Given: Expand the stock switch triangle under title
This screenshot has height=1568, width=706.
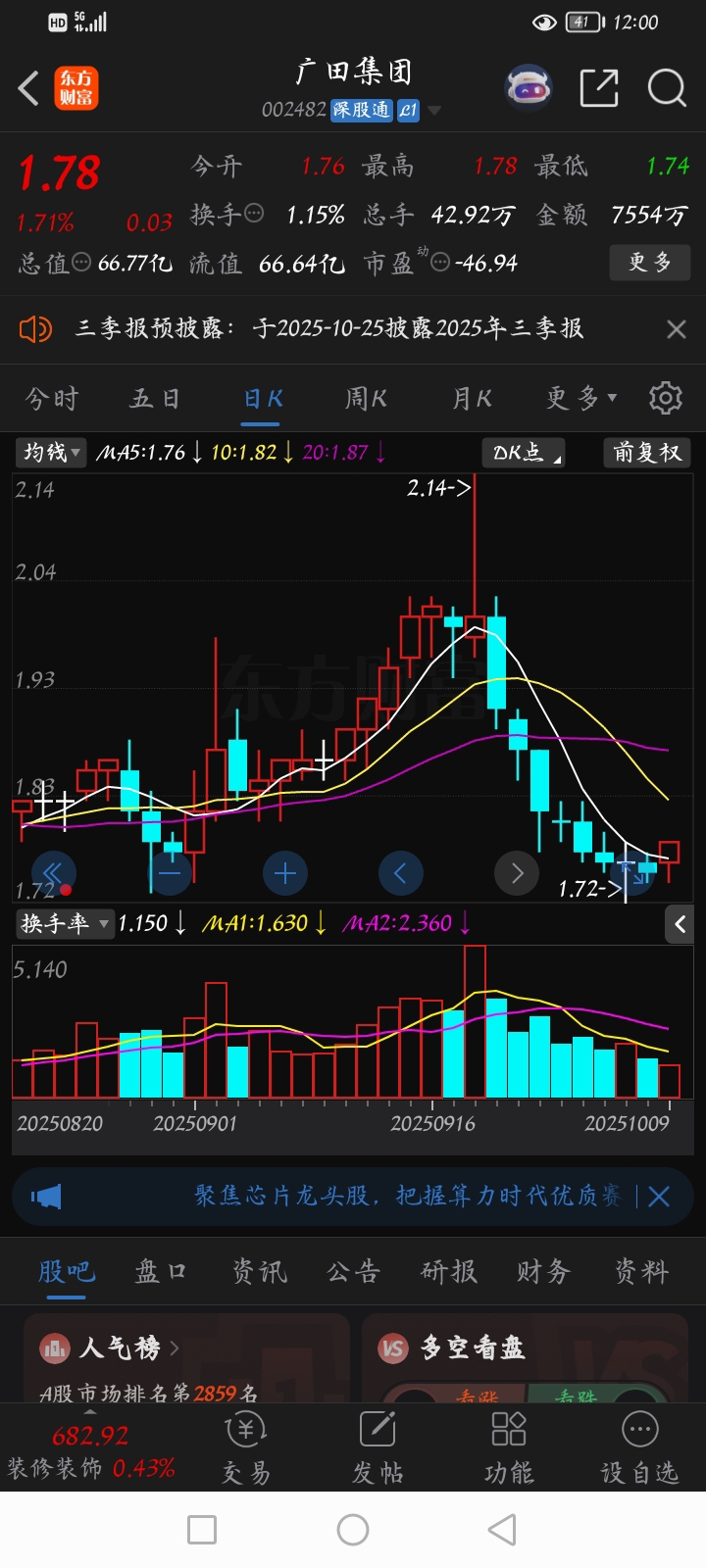Looking at the screenshot, I should point(433,111).
